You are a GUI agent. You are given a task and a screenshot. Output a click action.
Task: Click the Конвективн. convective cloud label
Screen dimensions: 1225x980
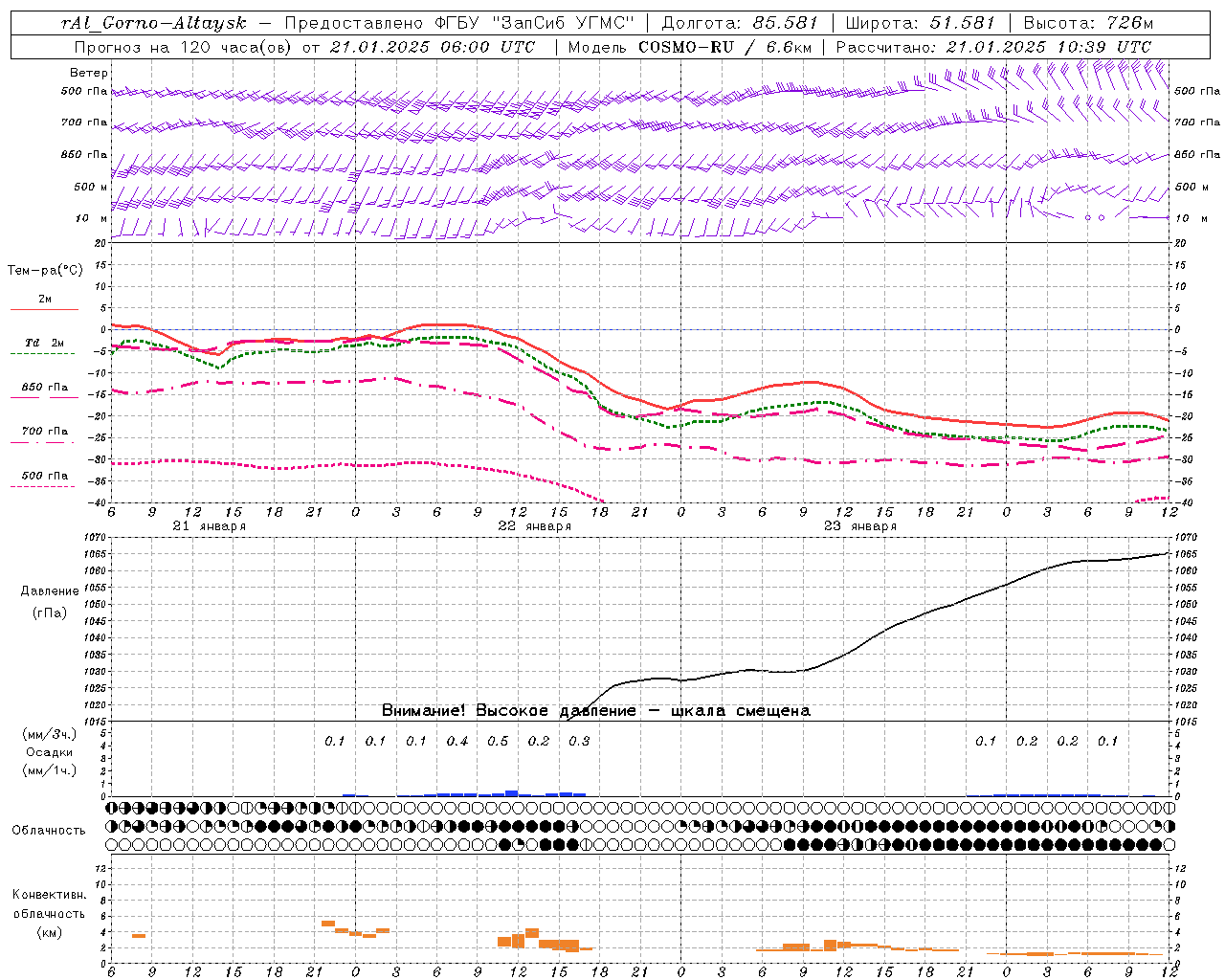tap(49, 895)
